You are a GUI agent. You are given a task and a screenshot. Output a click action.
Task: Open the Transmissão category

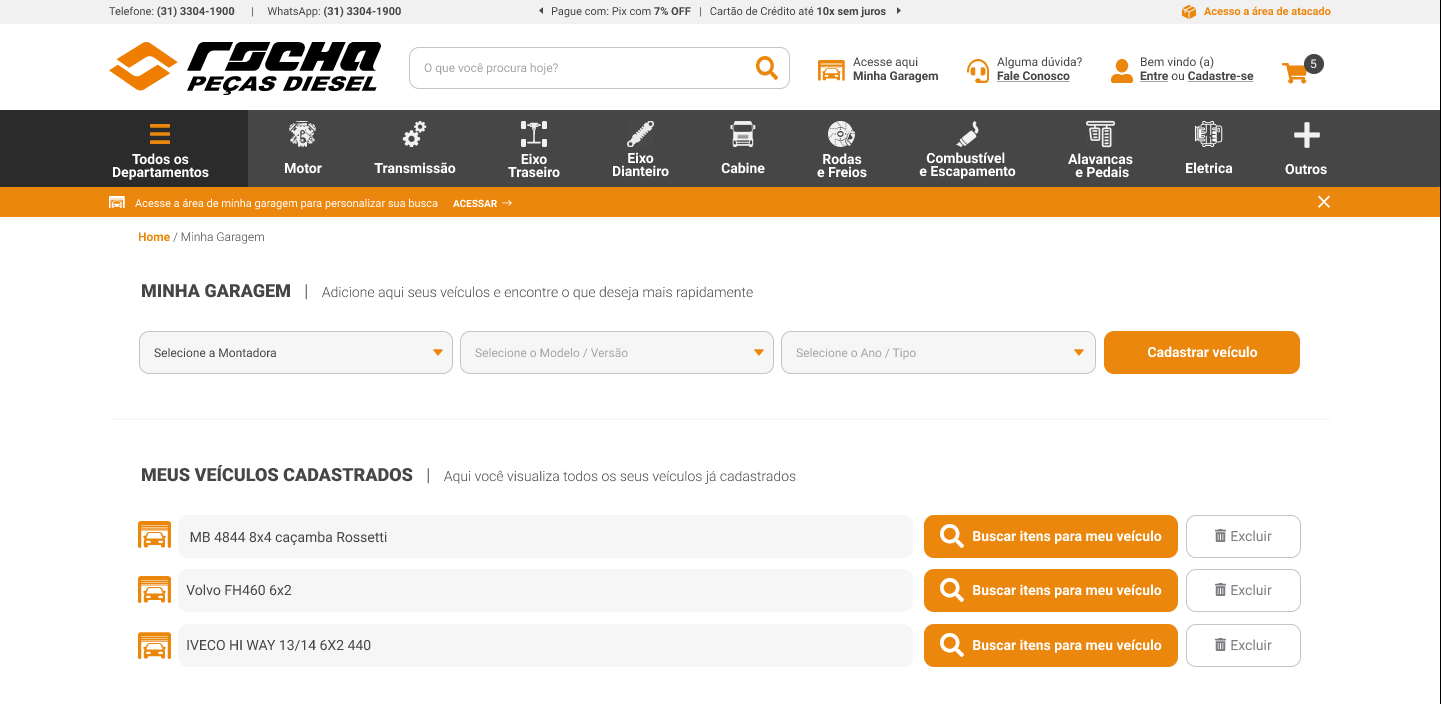pos(415,149)
